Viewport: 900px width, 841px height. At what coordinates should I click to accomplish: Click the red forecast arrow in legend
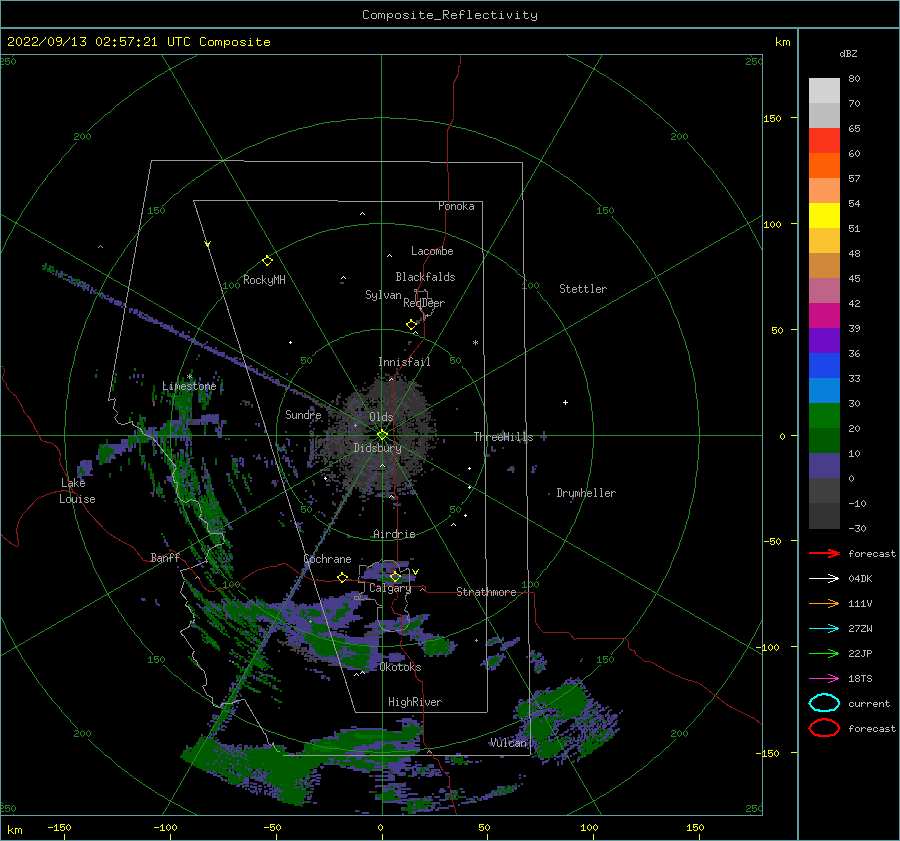(824, 553)
